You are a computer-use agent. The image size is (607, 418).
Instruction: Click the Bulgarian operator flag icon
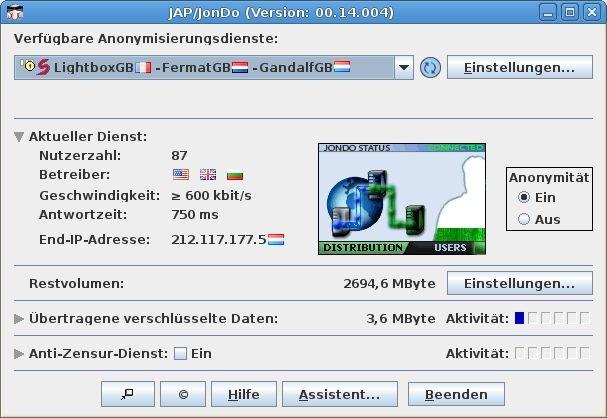pos(235,175)
